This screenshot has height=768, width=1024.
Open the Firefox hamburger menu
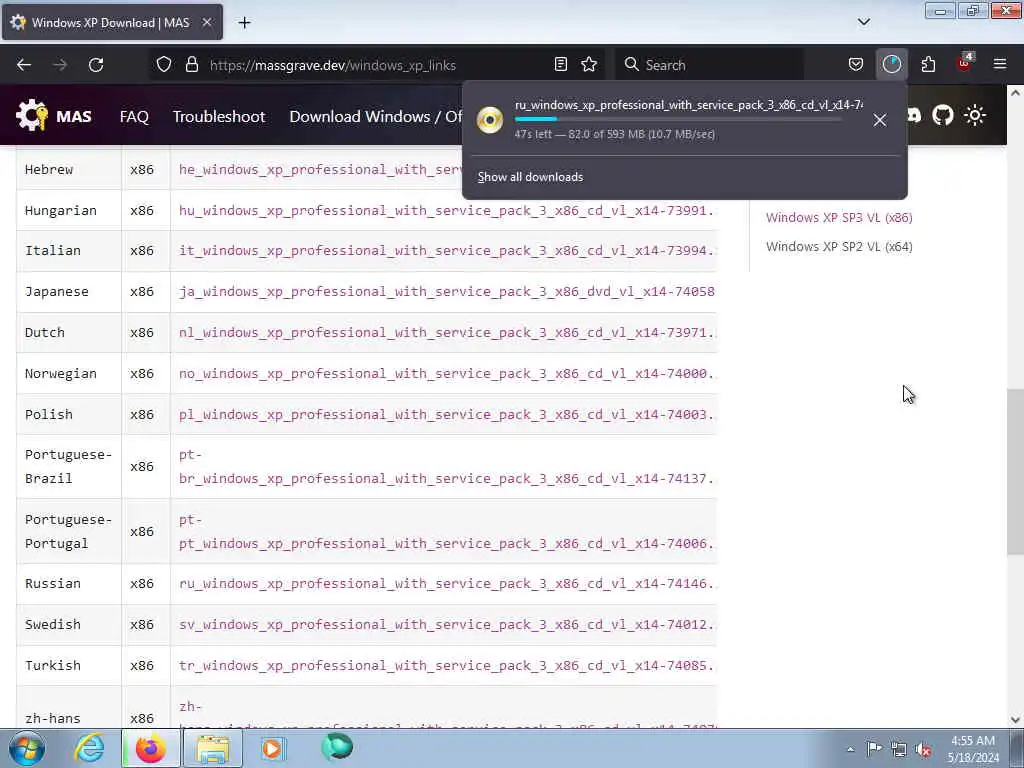(1000, 64)
